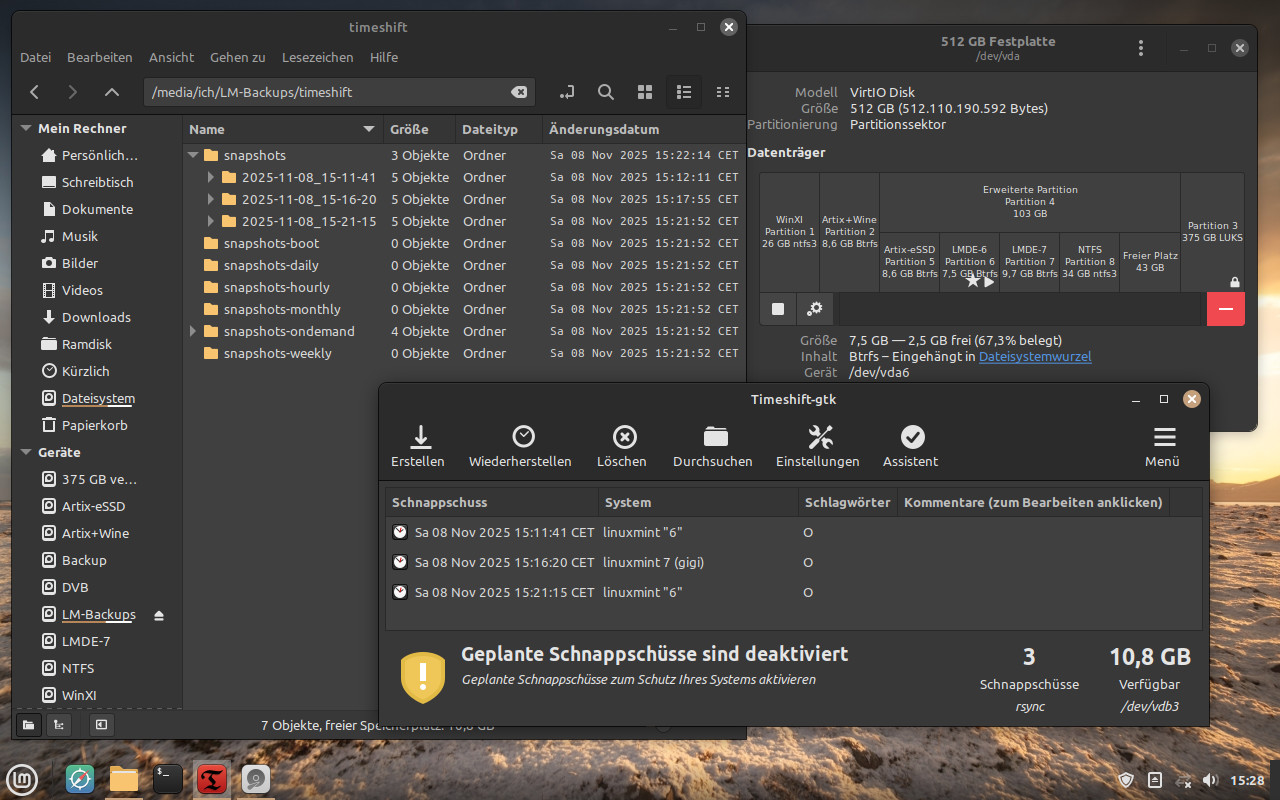Open the Ansicht menu
Image resolution: width=1280 pixels, height=800 pixels.
tap(171, 57)
